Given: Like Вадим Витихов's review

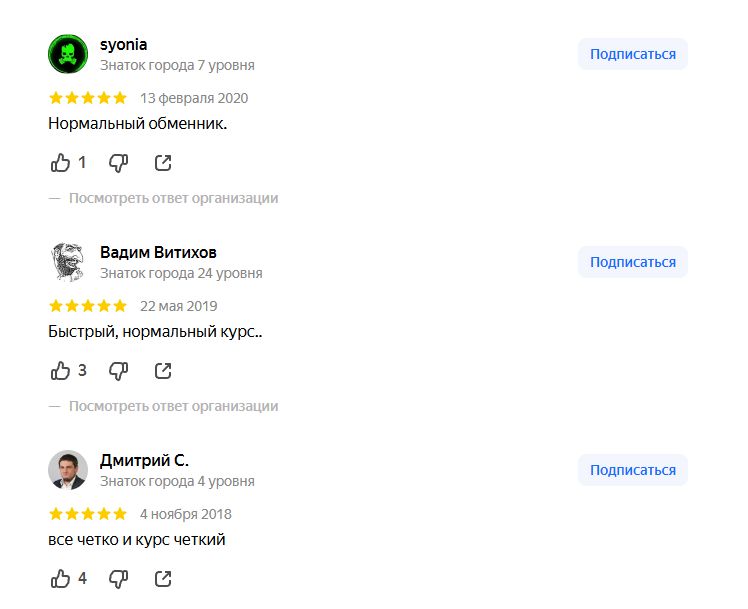Looking at the screenshot, I should [x=61, y=370].
